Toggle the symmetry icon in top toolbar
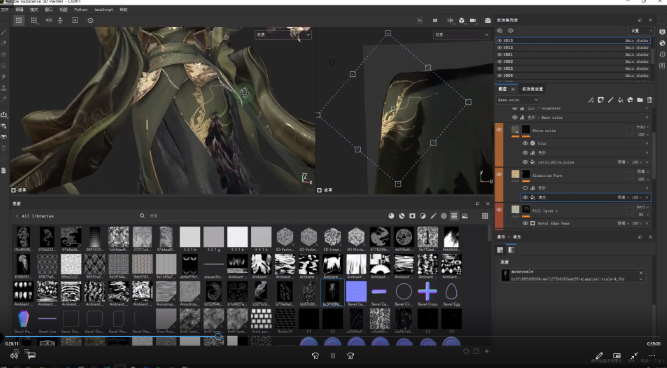The width and height of the screenshot is (667, 368). pos(49,20)
